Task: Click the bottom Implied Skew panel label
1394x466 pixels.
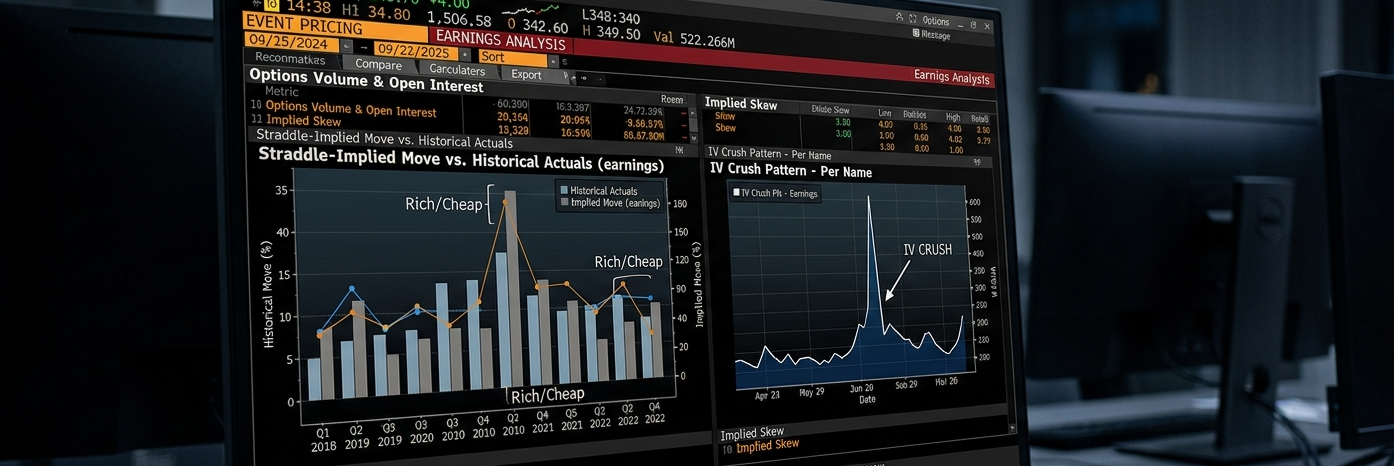Action: (752, 433)
